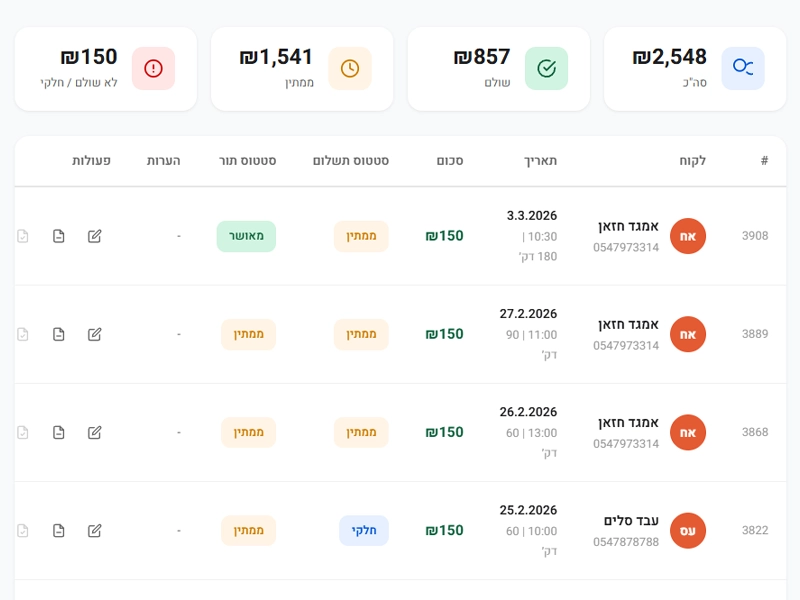Click red alert icon on unpaid card
800x600 pixels.
coord(153,68)
